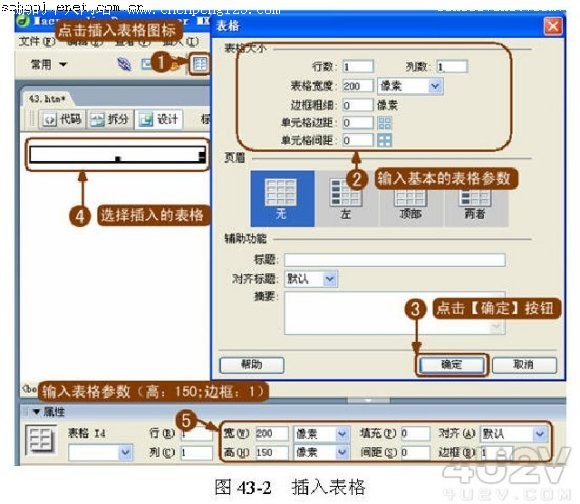Collapse the 属性 panel
This screenshot has width=580, height=504.
(x=36, y=412)
